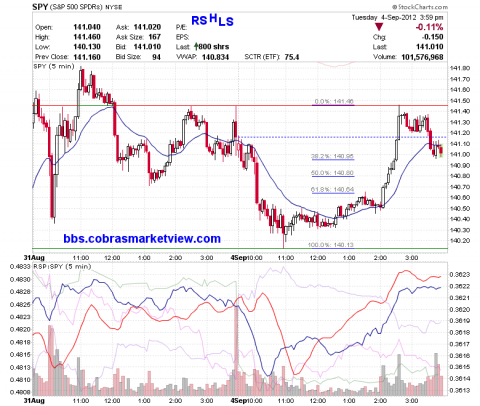This screenshot has height=406, width=480.
Task: Click the '61.8%: 140.64' Fibonacci label
Action: click(332, 190)
